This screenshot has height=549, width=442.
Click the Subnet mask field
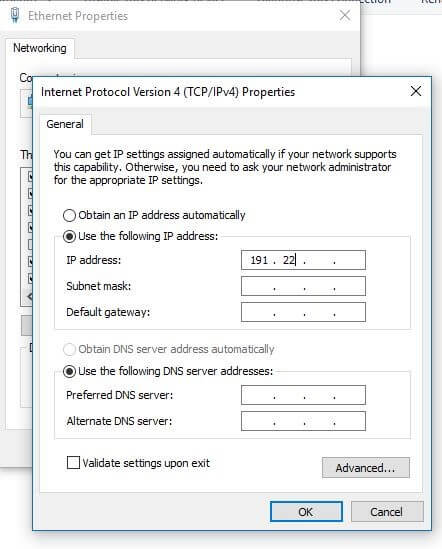[303, 286]
